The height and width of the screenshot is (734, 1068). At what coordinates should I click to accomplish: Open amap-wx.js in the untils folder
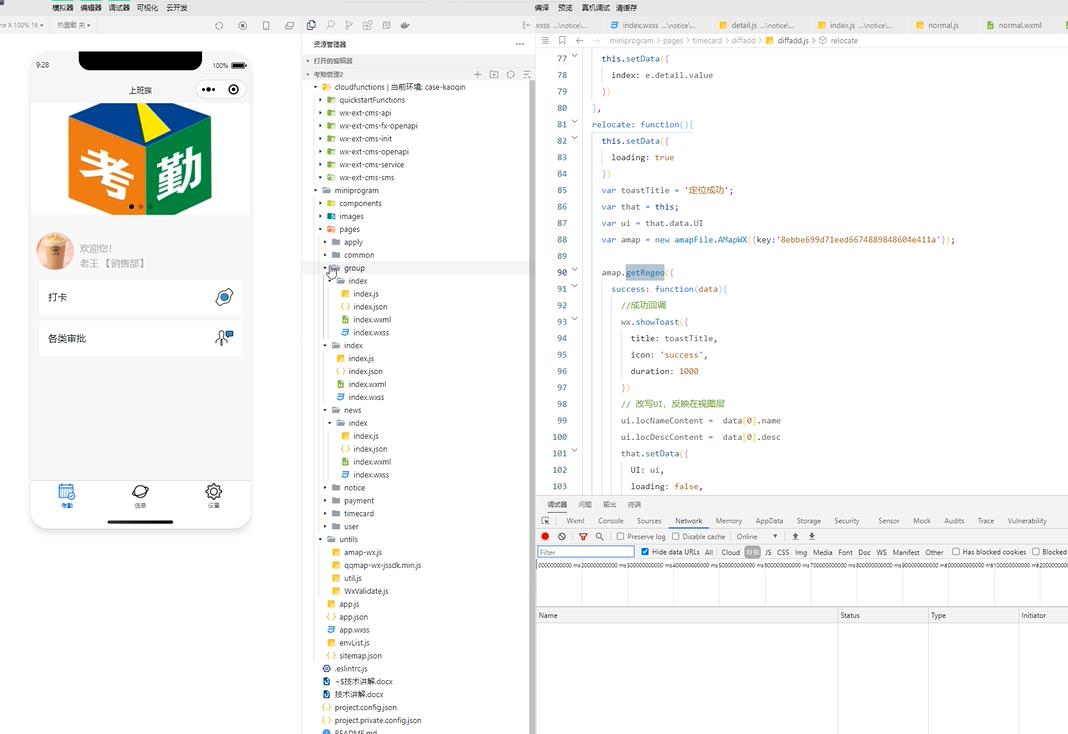362,552
